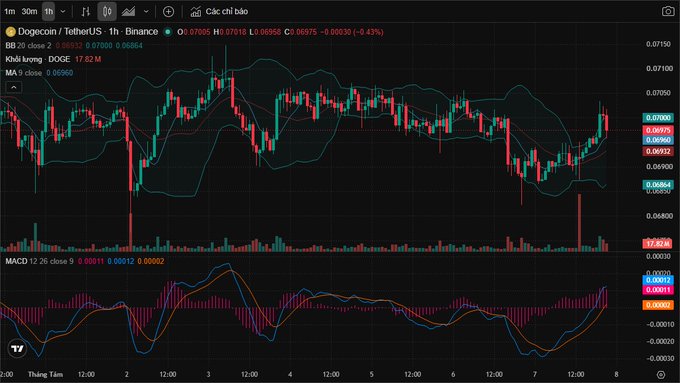
Task: Open Các chỉ báo indicators menu
Action: pyautogui.click(x=219, y=12)
